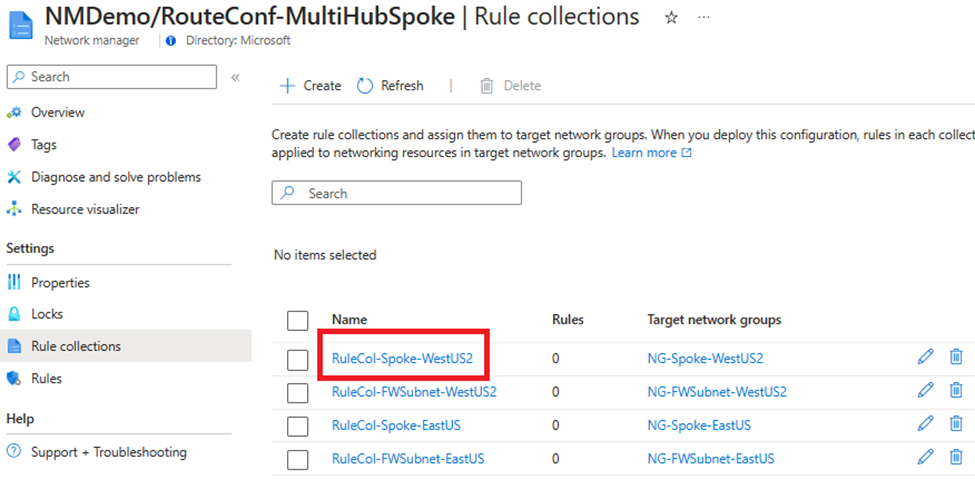Select the RuleCol-FWSubnet-EastUS row checkbox
Image resolution: width=975 pixels, height=489 pixels.
point(297,459)
